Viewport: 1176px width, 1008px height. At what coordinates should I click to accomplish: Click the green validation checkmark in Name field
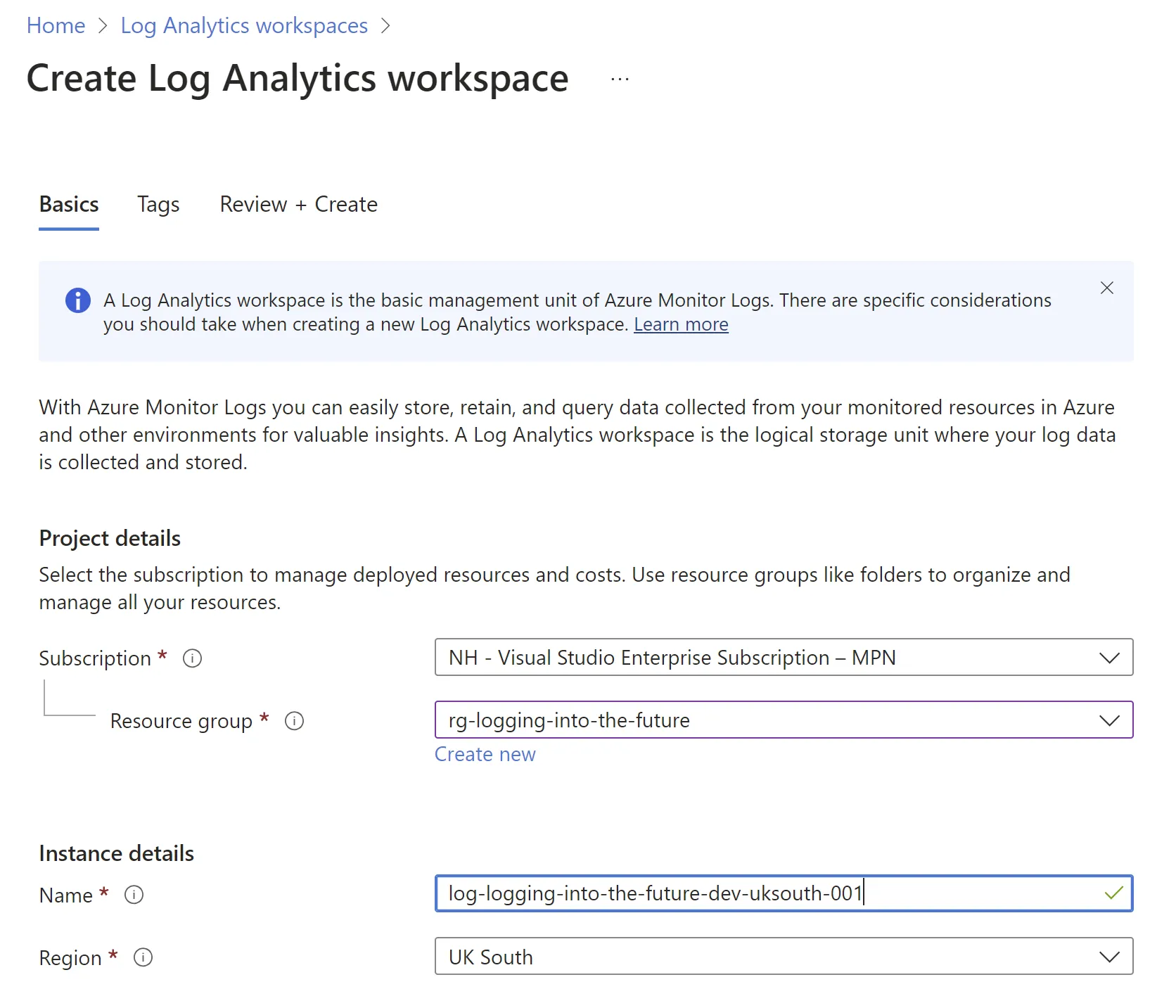(x=1113, y=893)
